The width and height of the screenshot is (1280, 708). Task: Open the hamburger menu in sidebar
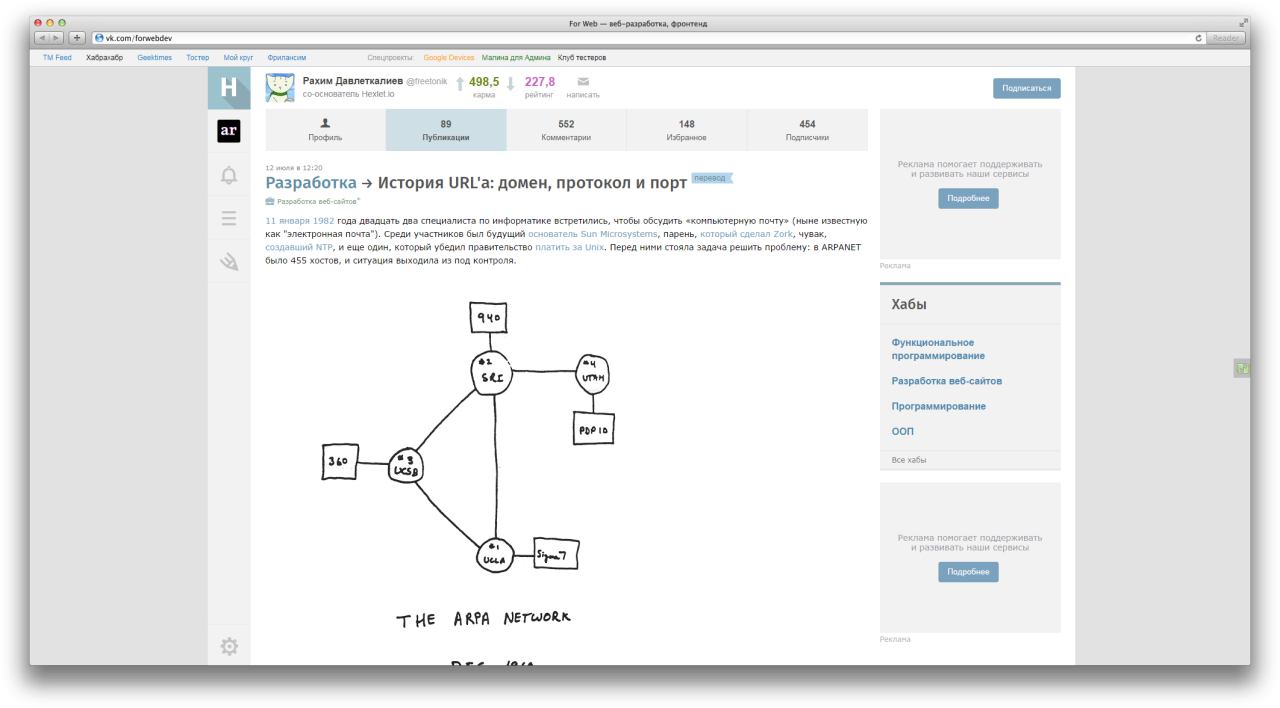229,219
